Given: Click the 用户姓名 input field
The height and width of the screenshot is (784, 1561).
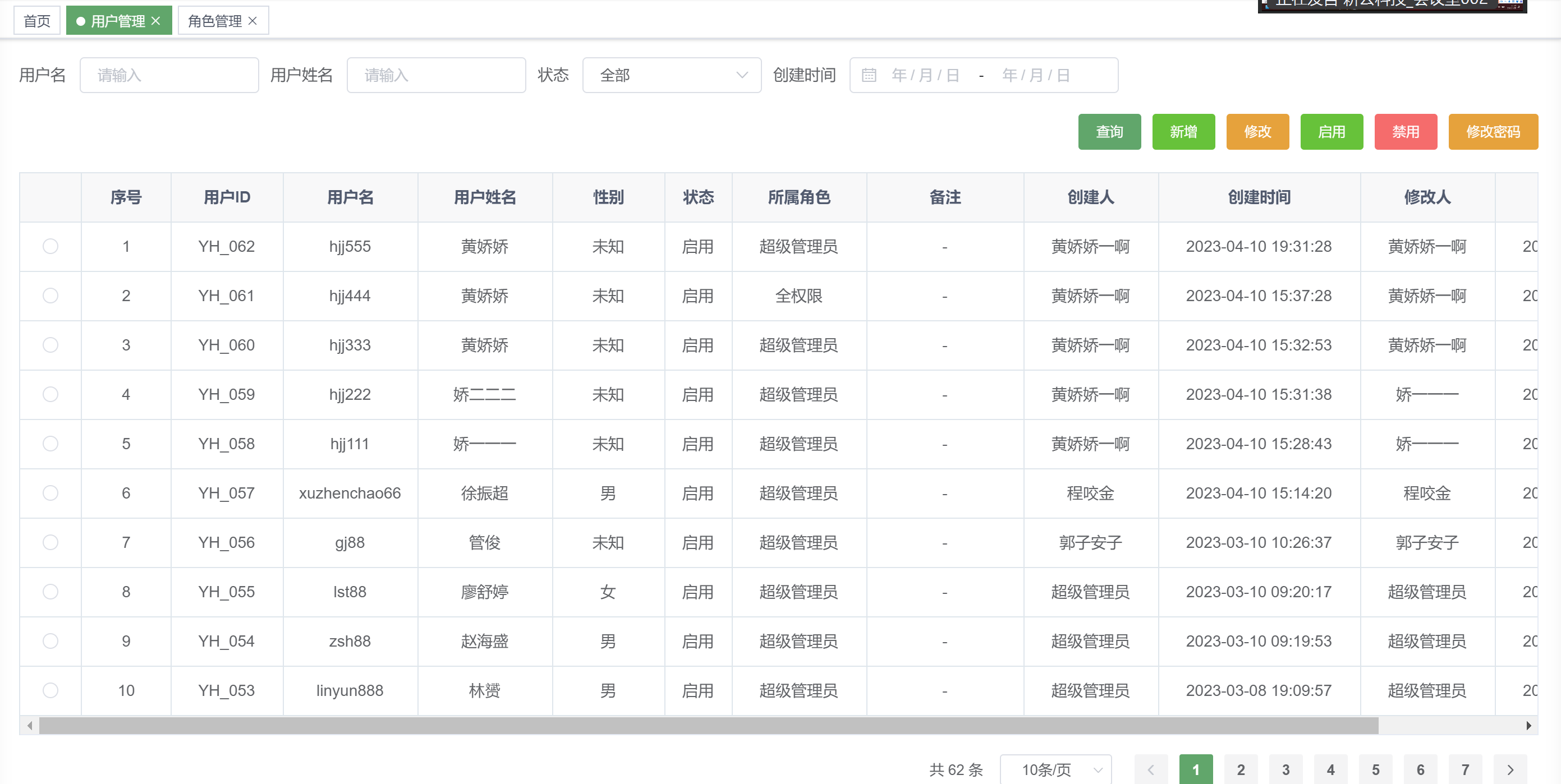Looking at the screenshot, I should click(x=437, y=75).
